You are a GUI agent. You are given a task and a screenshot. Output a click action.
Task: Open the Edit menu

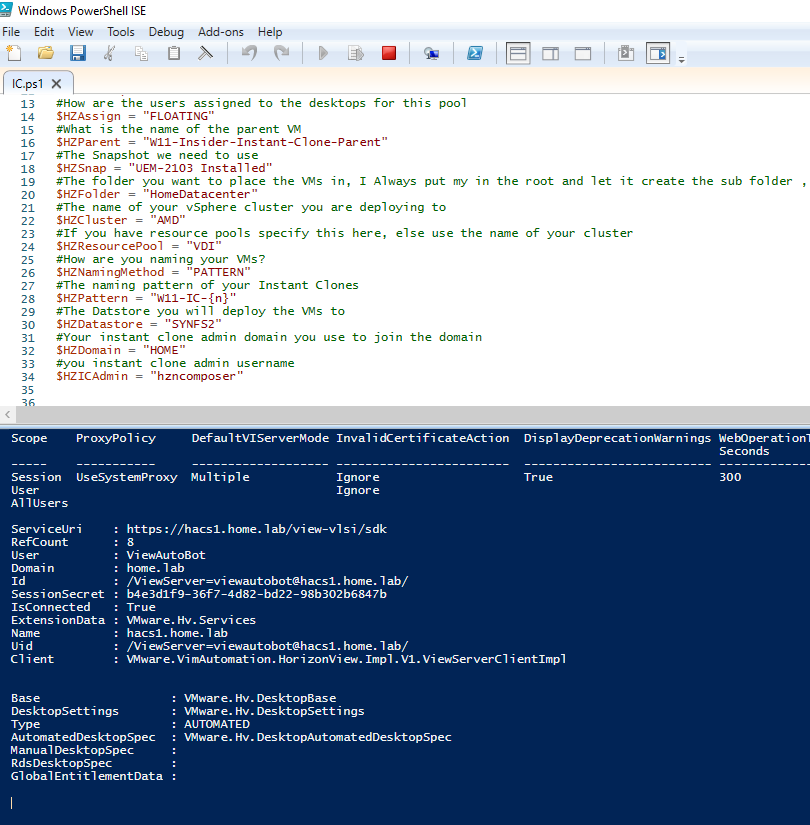44,32
